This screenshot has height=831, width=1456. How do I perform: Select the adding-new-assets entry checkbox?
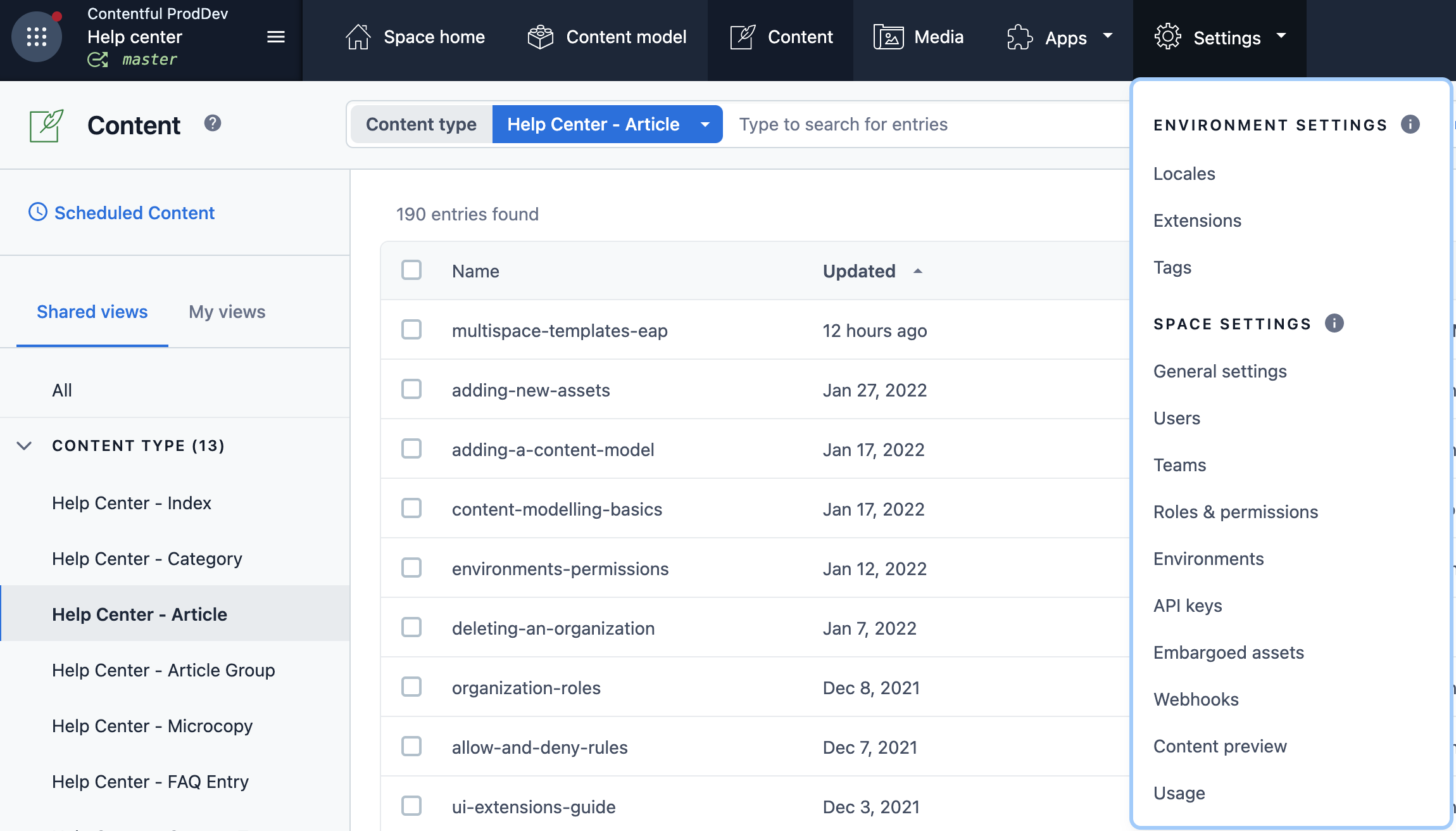click(x=411, y=389)
